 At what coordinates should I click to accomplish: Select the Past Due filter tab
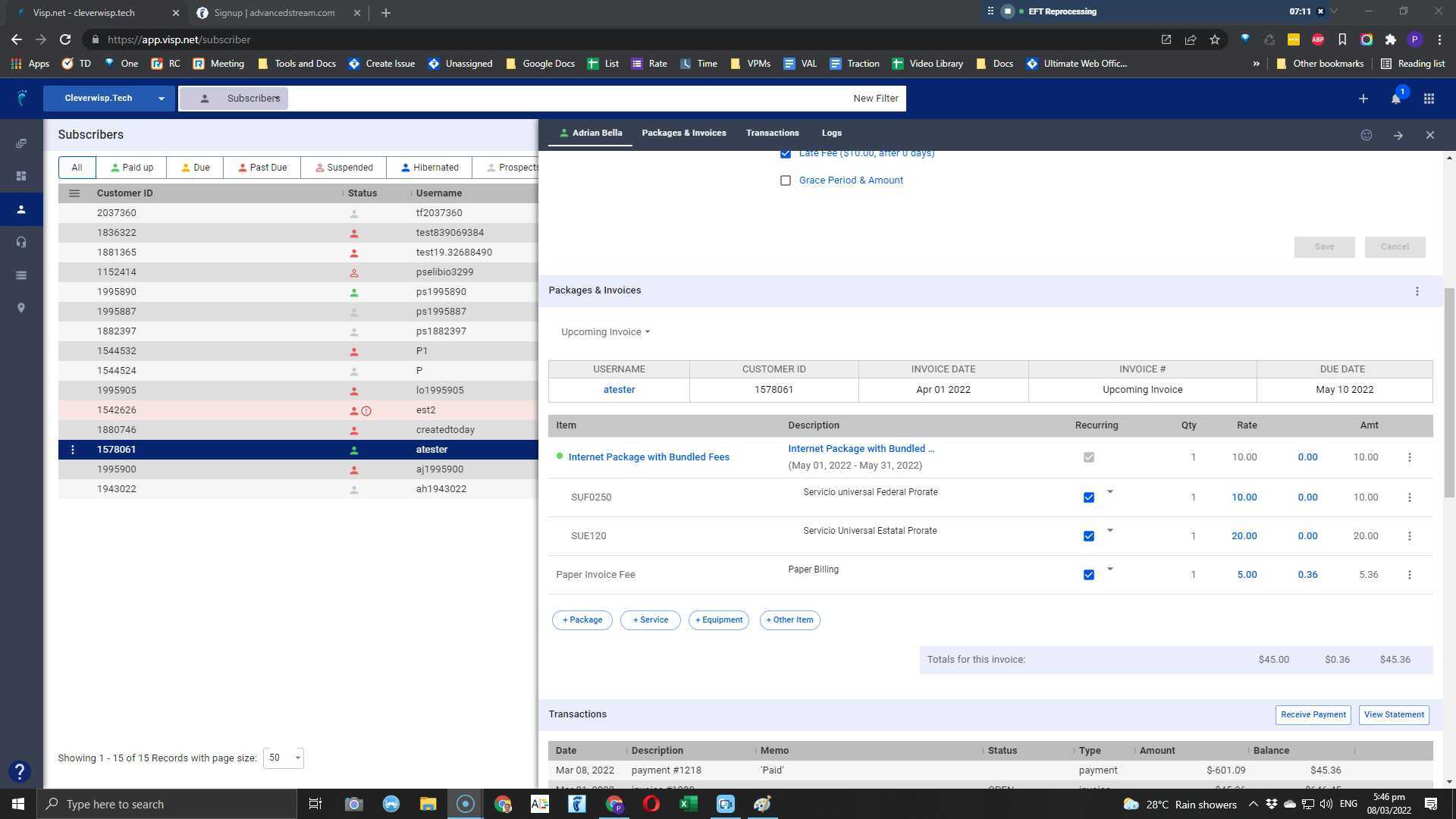click(x=262, y=168)
